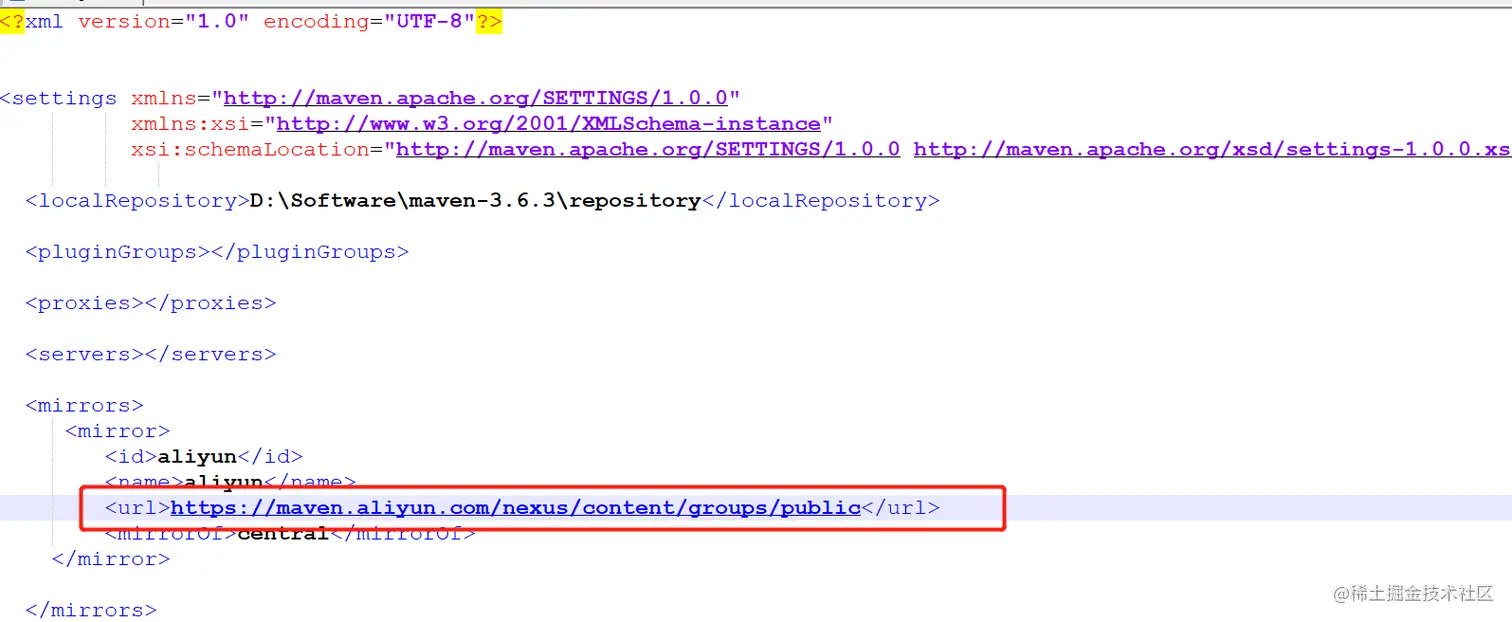Open the www.w3.org XMLSchema-instance link

click(x=548, y=124)
